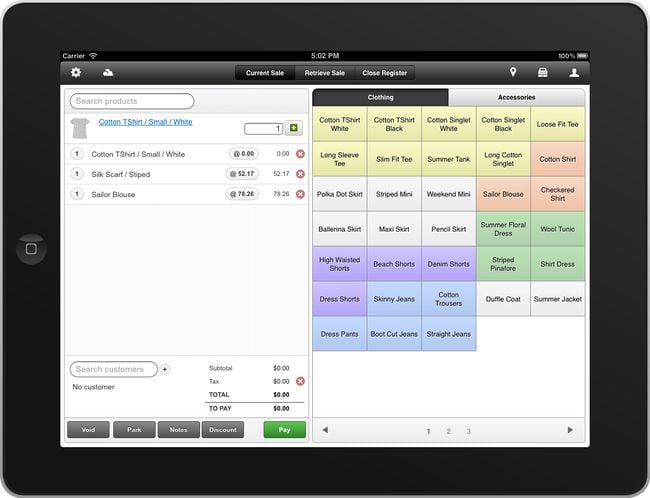Go to previous product page arrow
The height and width of the screenshot is (498, 650).
click(x=325, y=430)
